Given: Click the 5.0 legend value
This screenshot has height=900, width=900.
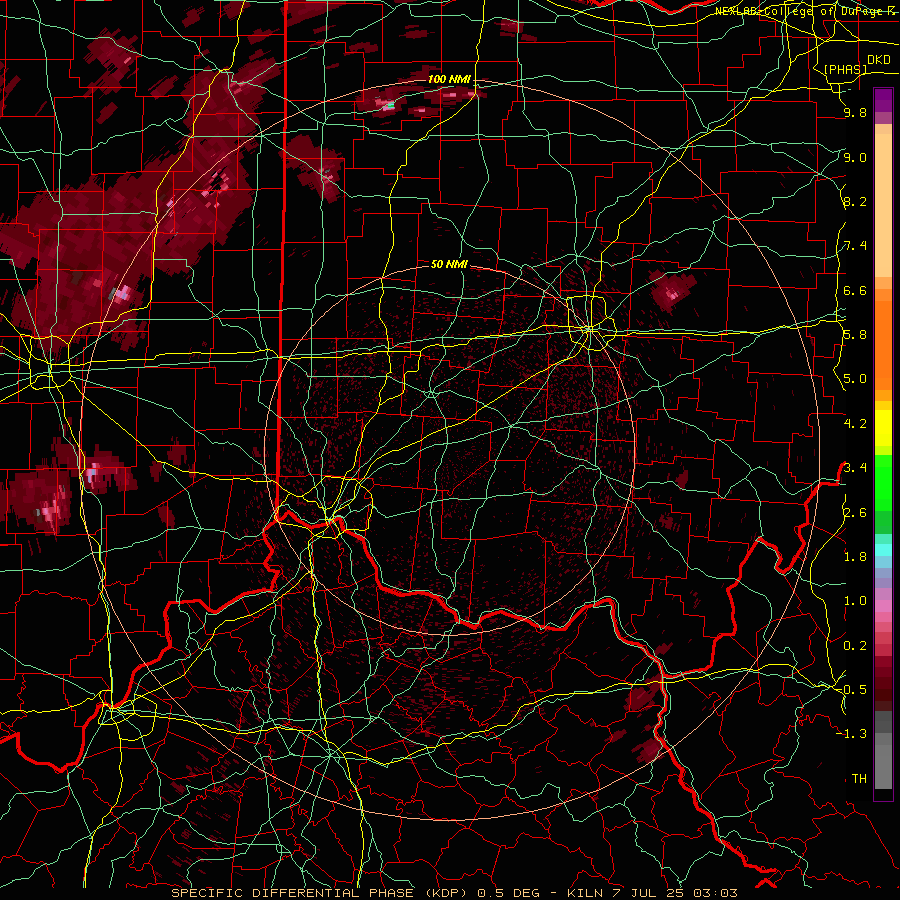Looking at the screenshot, I should tap(855, 379).
